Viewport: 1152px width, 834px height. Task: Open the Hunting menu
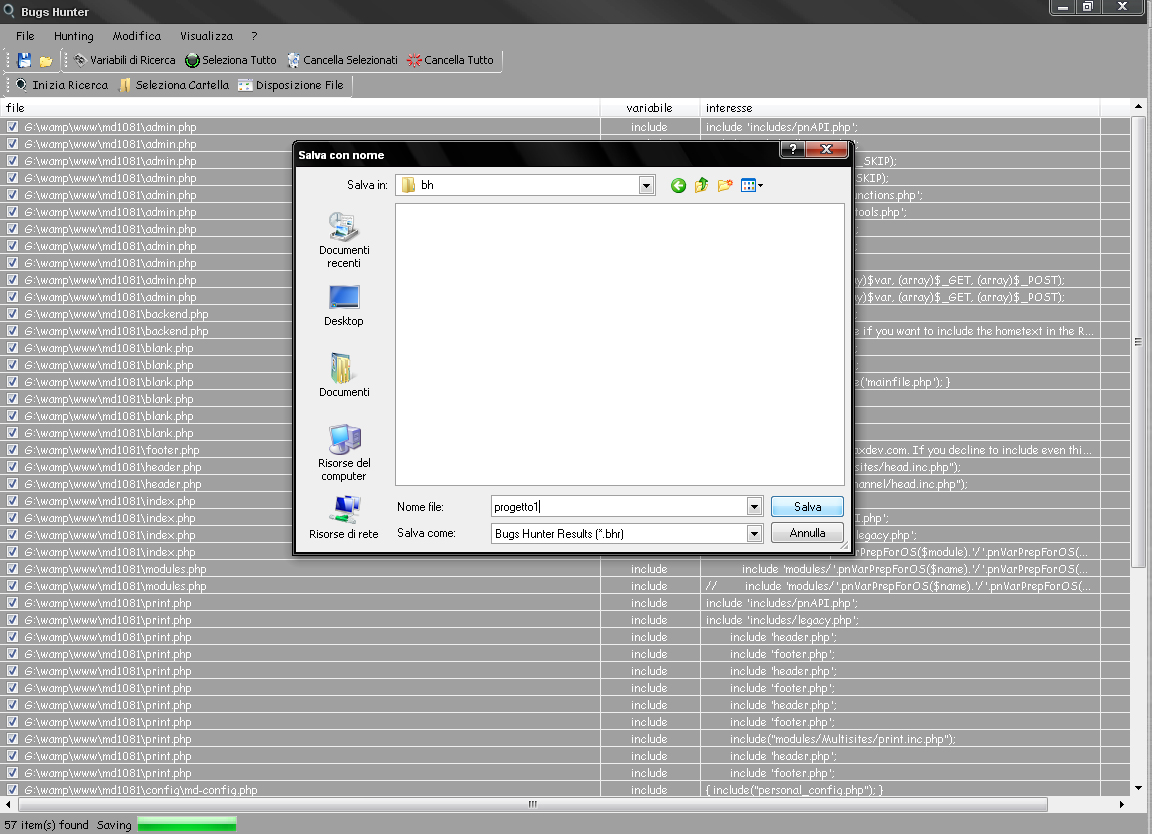[73, 36]
